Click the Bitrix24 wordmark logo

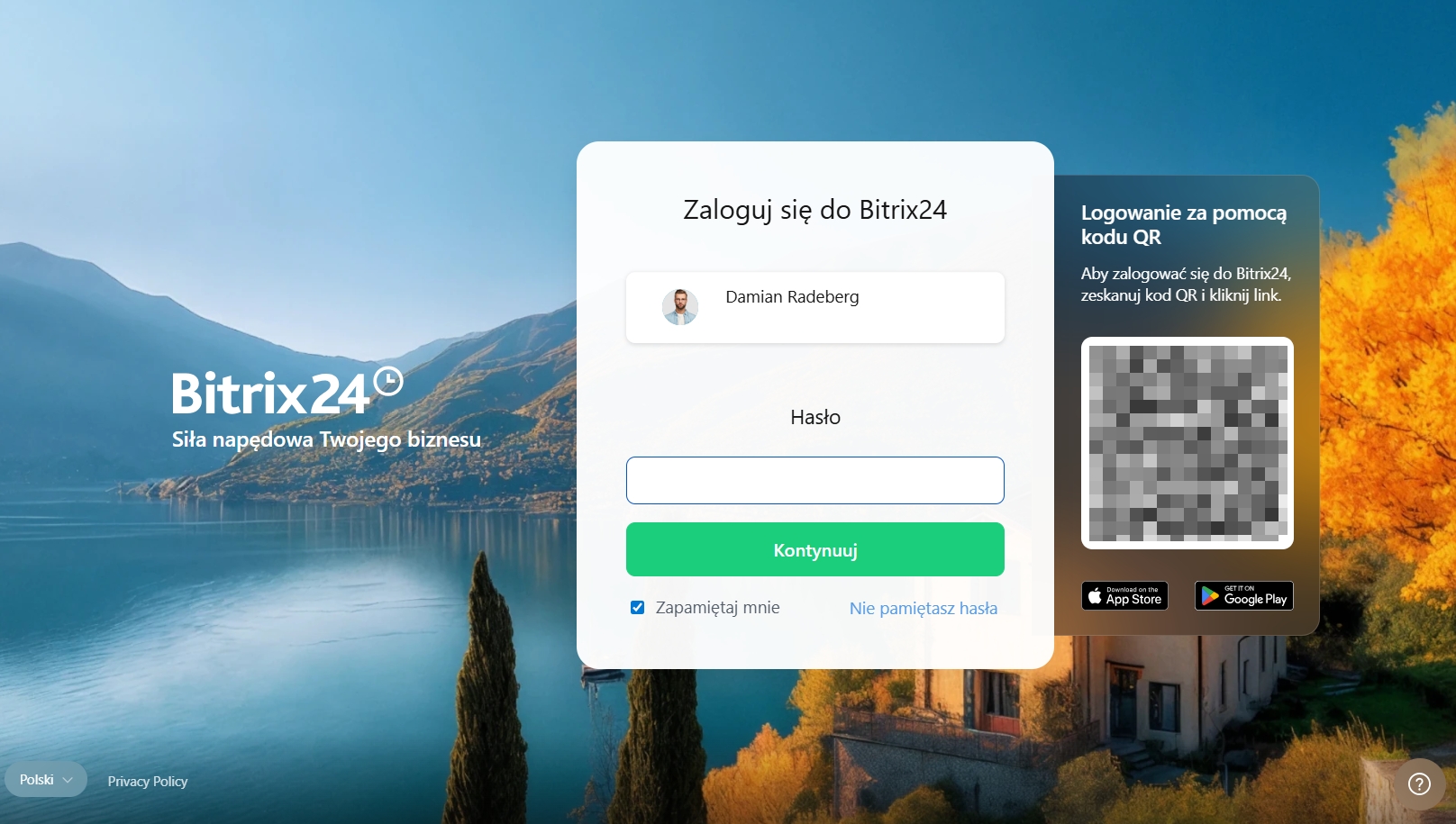tap(287, 392)
